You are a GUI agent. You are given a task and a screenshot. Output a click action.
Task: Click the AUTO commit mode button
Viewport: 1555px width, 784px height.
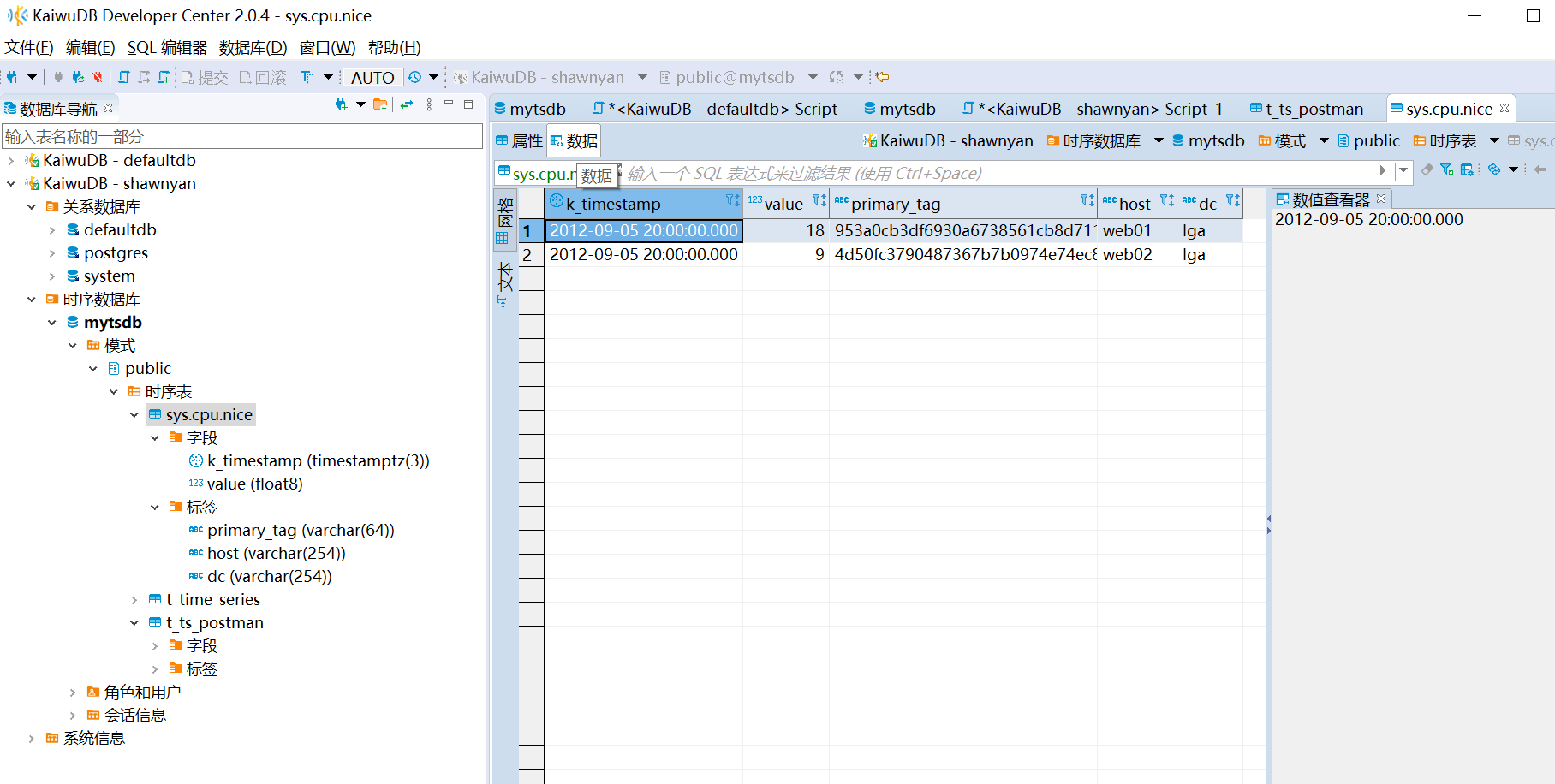(372, 77)
